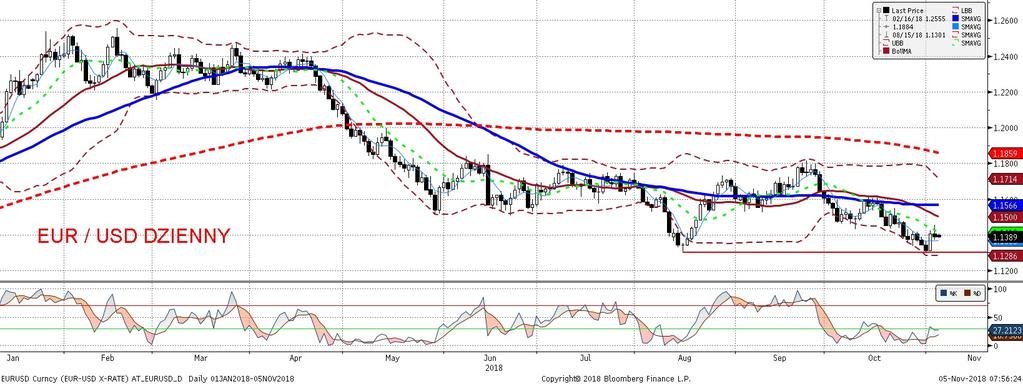The width and height of the screenshot is (1023, 384).
Task: Click the blue %K legend swatch
Action: point(944,293)
